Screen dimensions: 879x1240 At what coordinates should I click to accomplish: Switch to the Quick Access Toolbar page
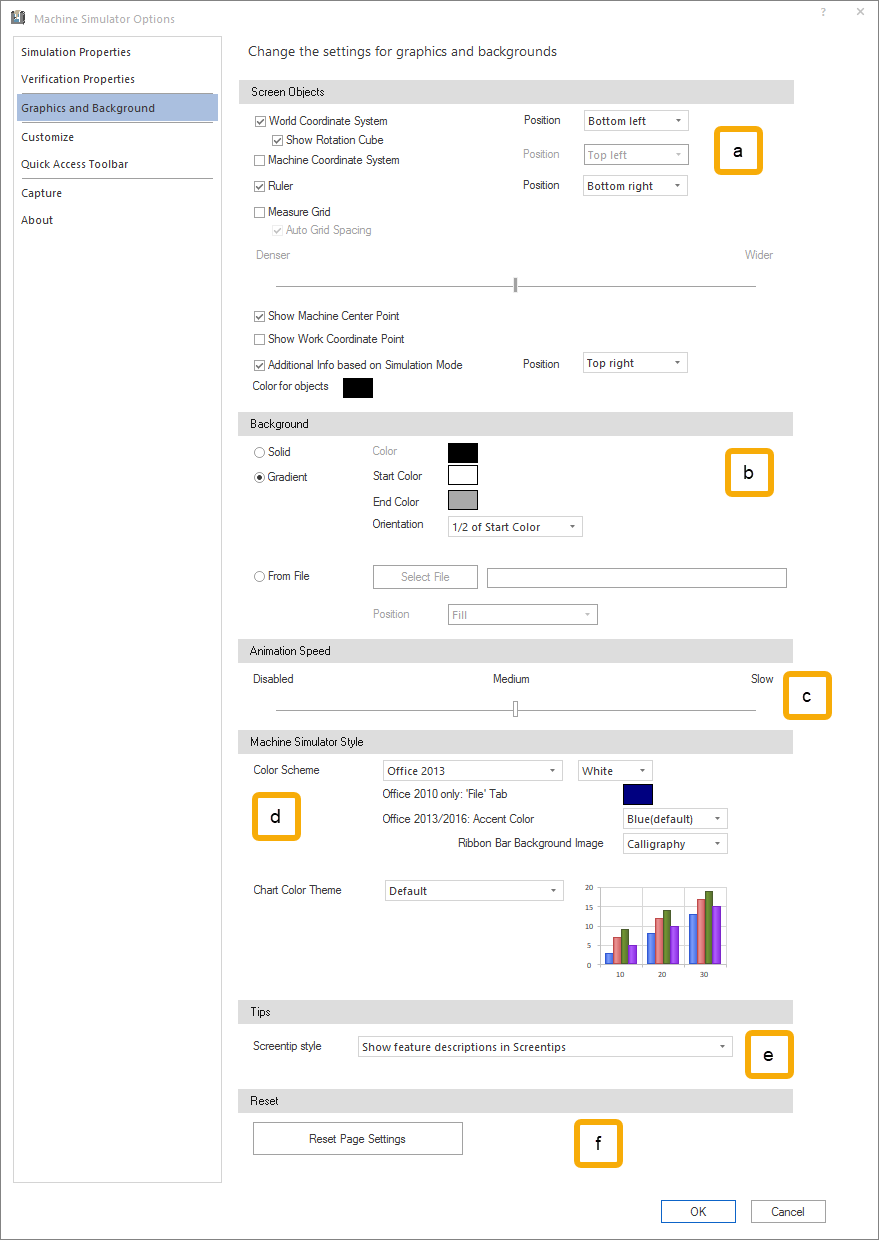tap(75, 164)
